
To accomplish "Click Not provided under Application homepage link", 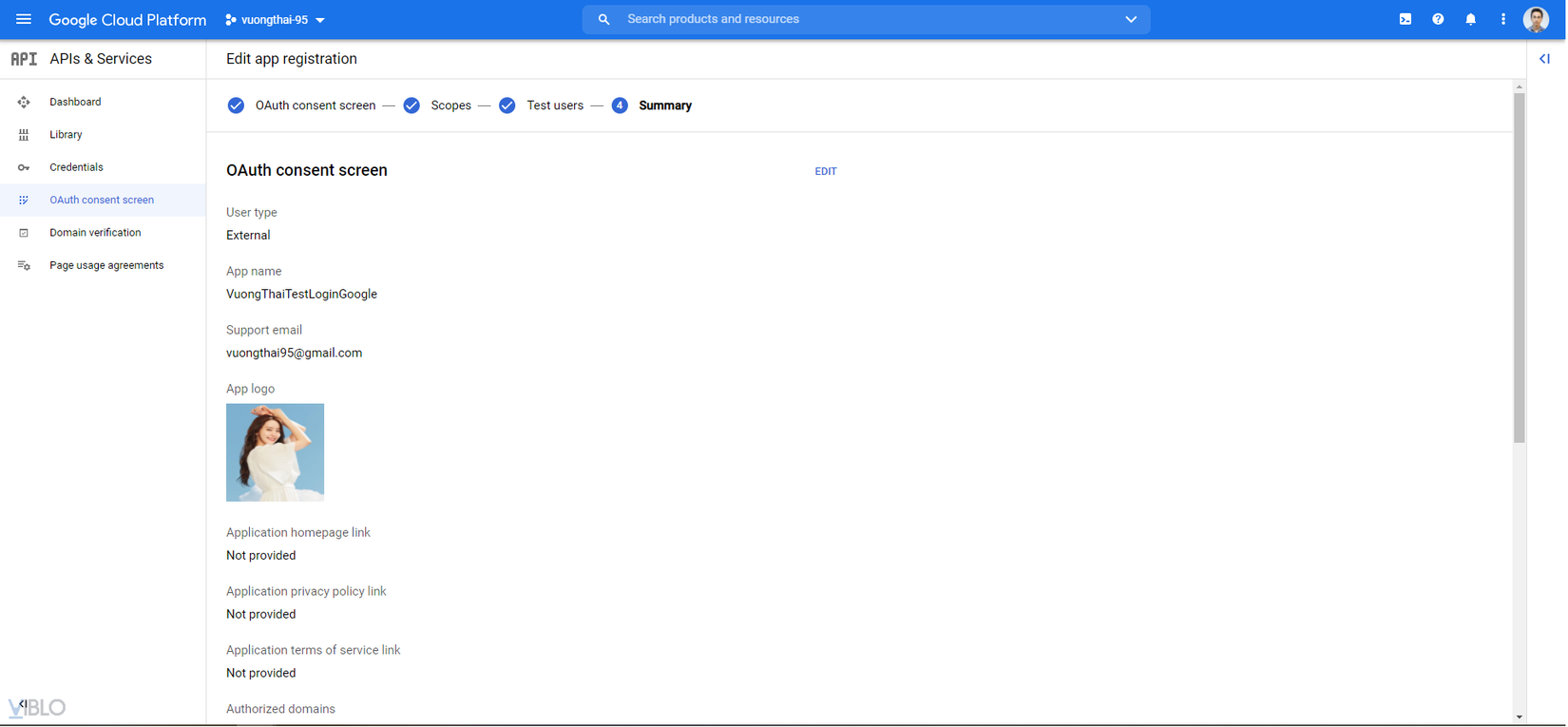I will pyautogui.click(x=260, y=556).
